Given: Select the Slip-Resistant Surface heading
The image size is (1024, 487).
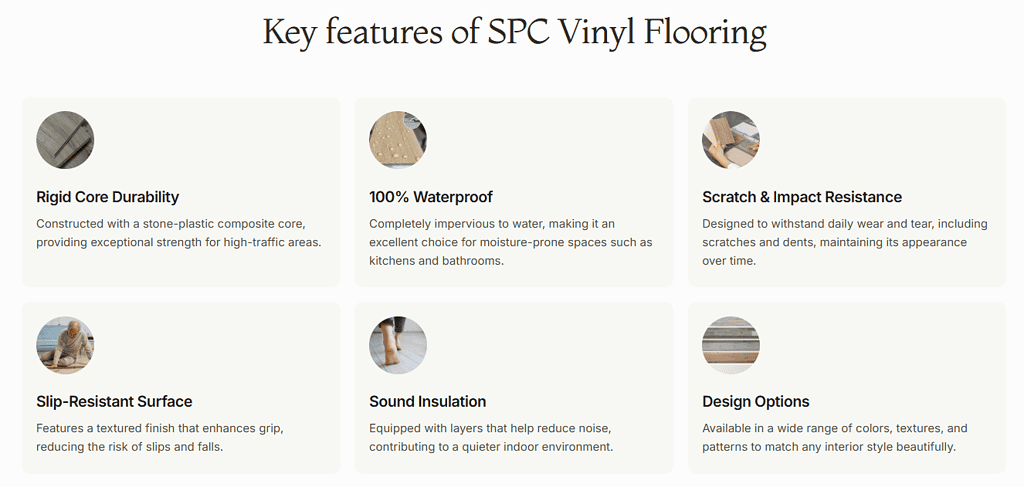Looking at the screenshot, I should click(114, 402).
